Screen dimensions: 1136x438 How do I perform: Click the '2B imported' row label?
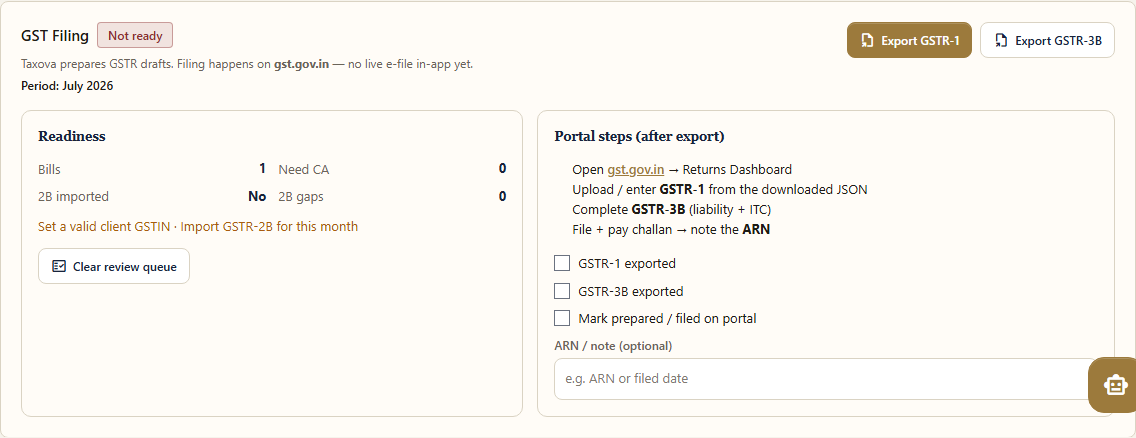coord(74,196)
